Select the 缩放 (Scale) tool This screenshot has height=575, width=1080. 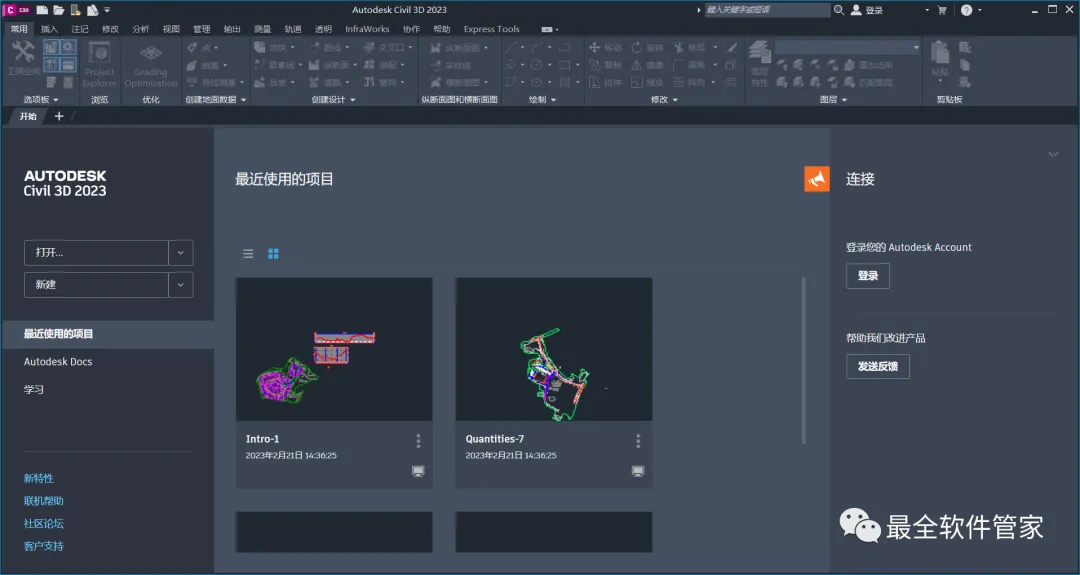(647, 82)
